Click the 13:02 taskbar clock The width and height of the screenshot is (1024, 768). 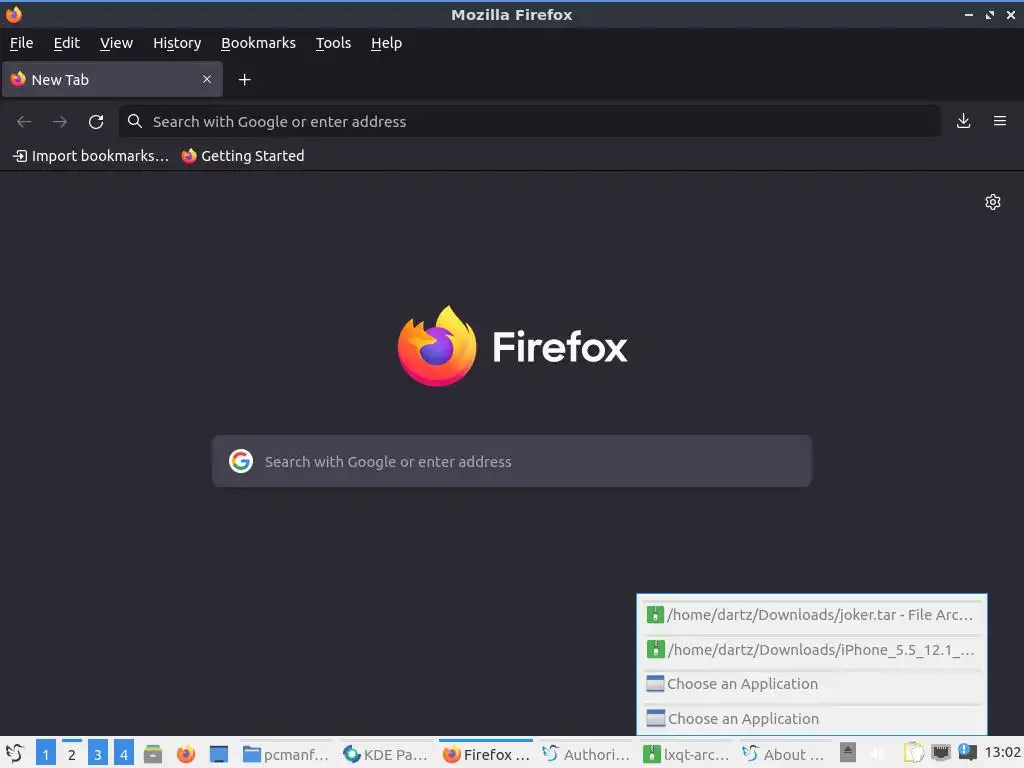[x=1002, y=753]
